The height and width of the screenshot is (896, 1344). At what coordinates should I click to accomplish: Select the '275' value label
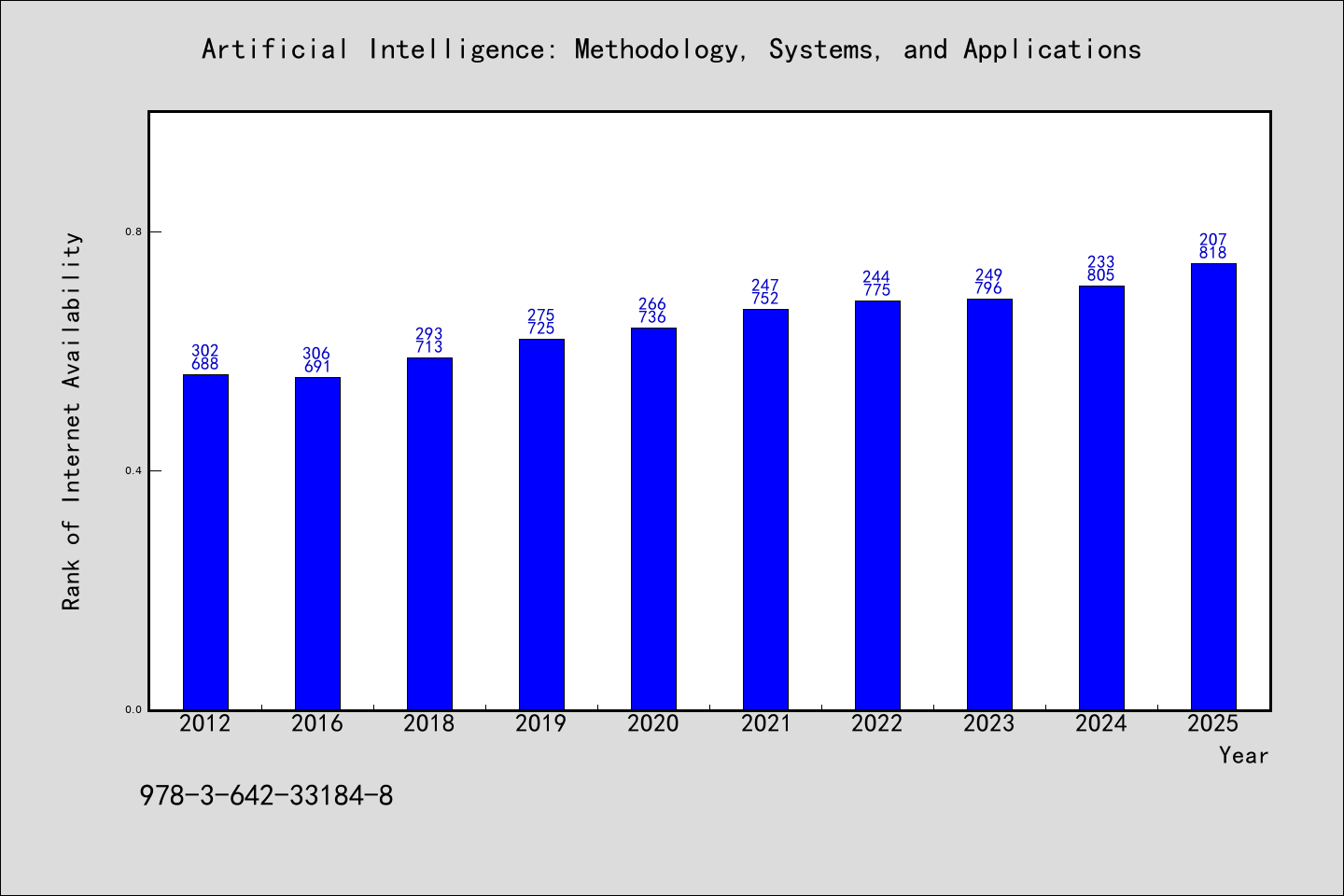[541, 315]
